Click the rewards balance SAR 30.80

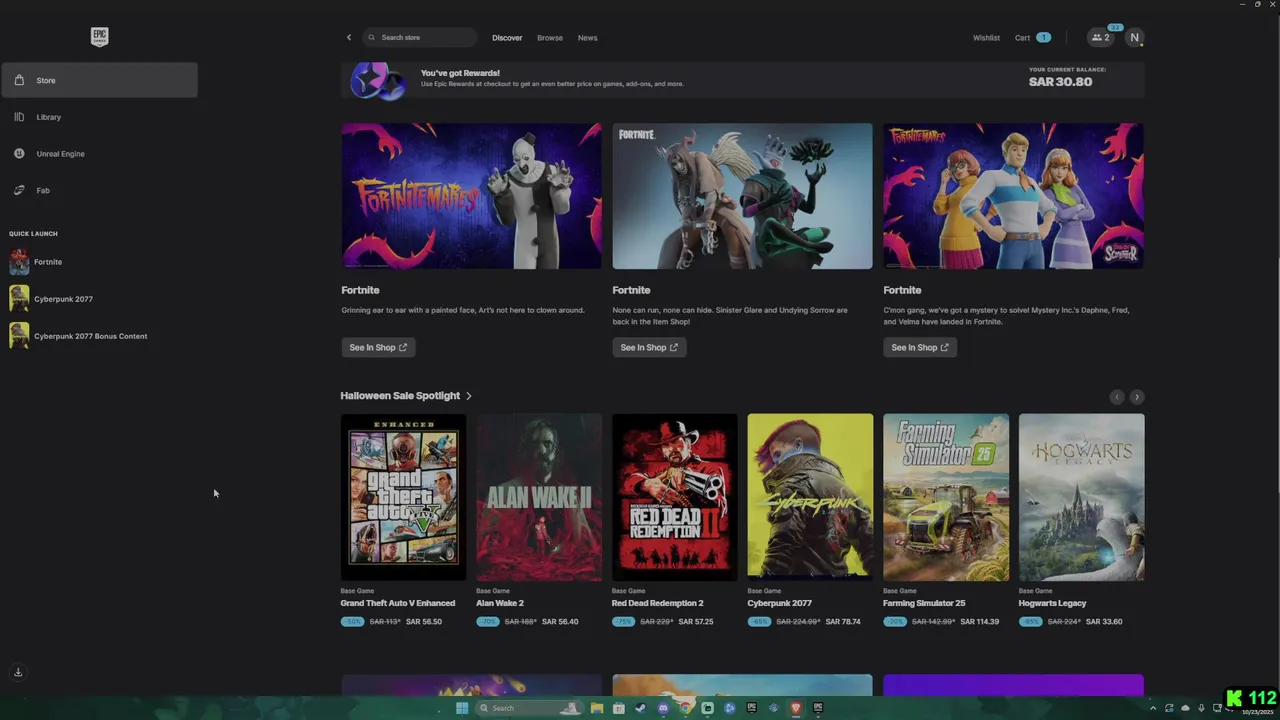pyautogui.click(x=1060, y=82)
